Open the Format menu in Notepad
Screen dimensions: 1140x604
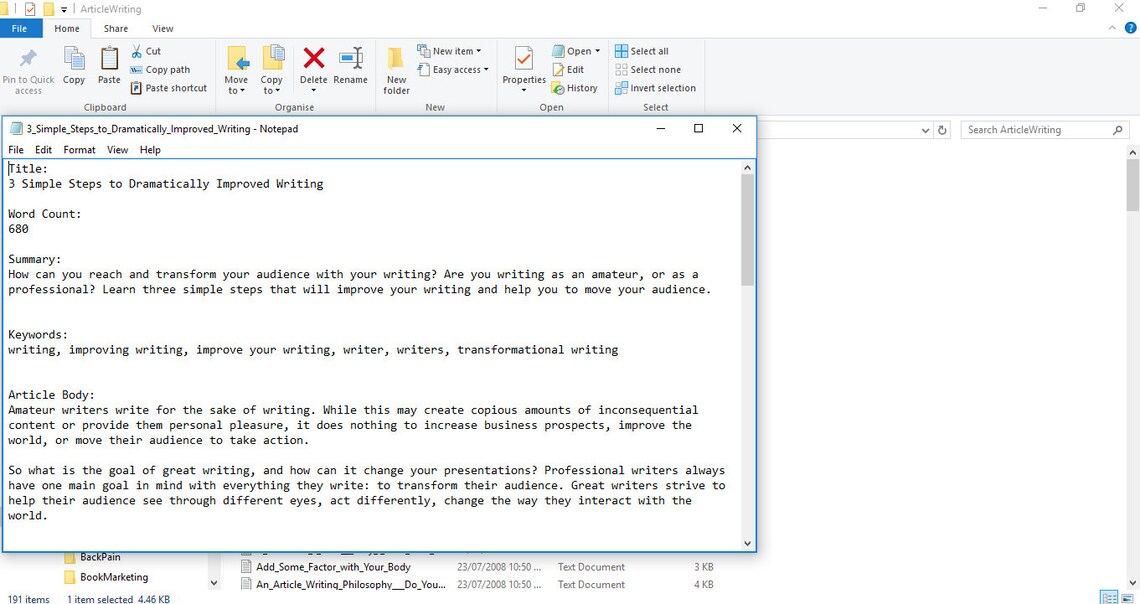tap(79, 149)
